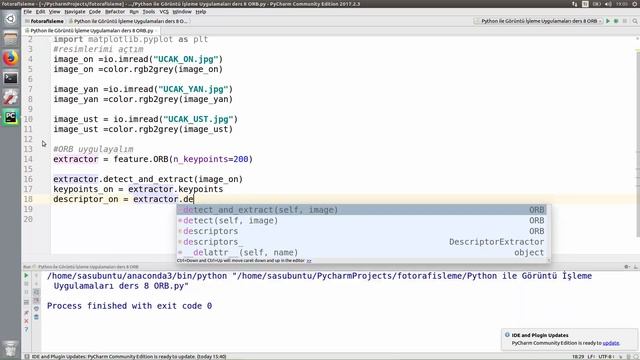Image resolution: width=640 pixels, height=360 pixels.
Task: Open Search Everywhere magnifier icon
Action: (635, 21)
